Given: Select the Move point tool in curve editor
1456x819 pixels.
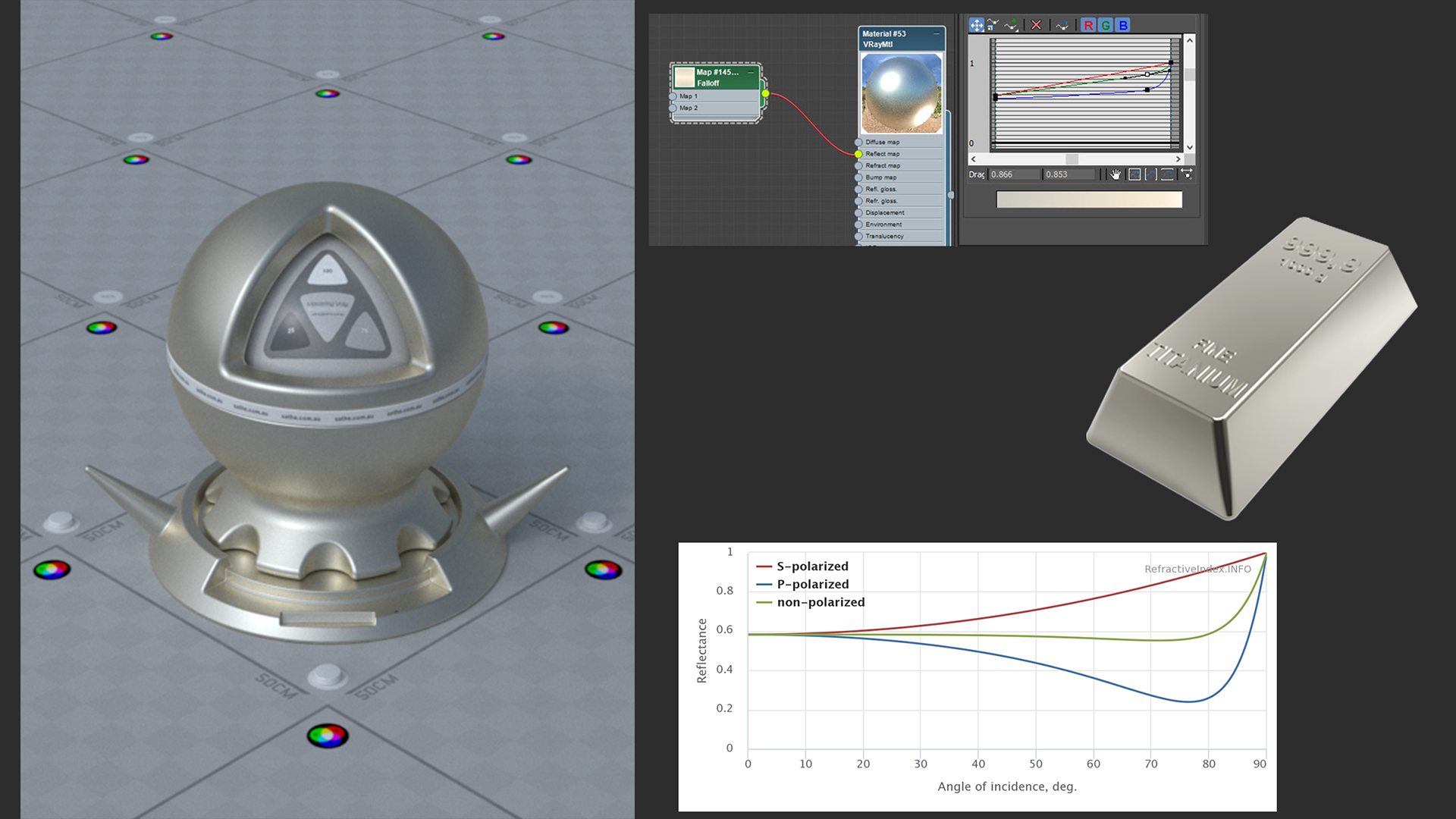Looking at the screenshot, I should click(977, 25).
